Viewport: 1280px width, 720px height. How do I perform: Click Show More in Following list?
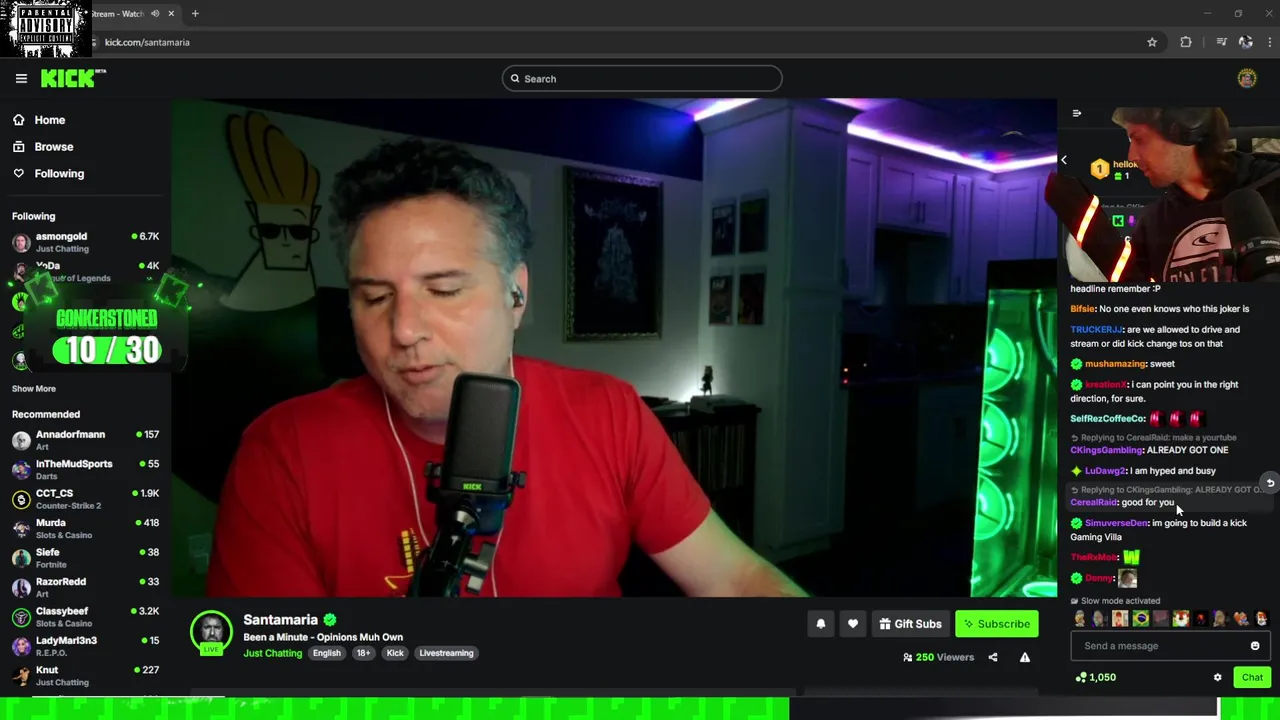[34, 388]
